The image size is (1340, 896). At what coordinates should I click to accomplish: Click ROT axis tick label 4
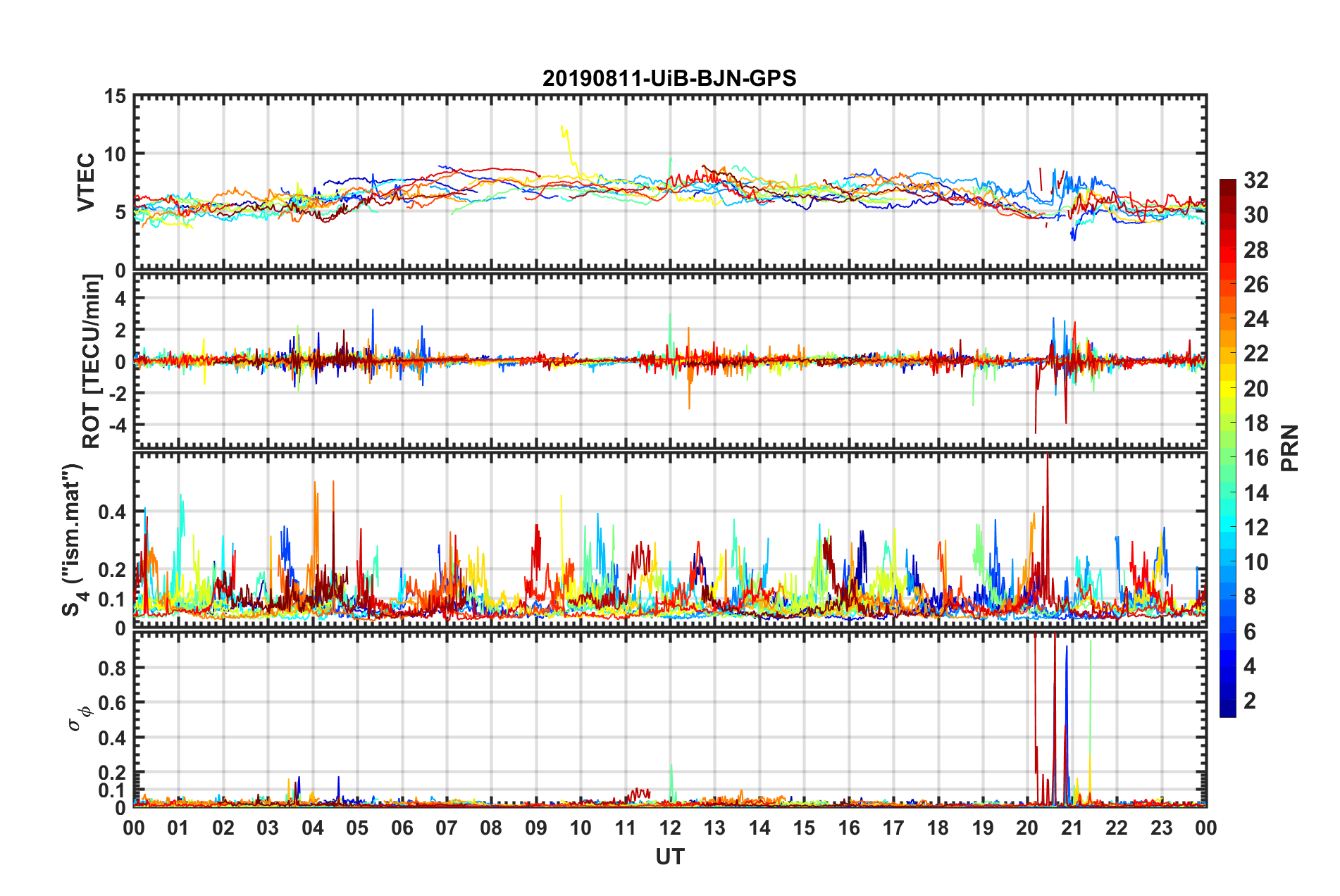[x=120, y=299]
